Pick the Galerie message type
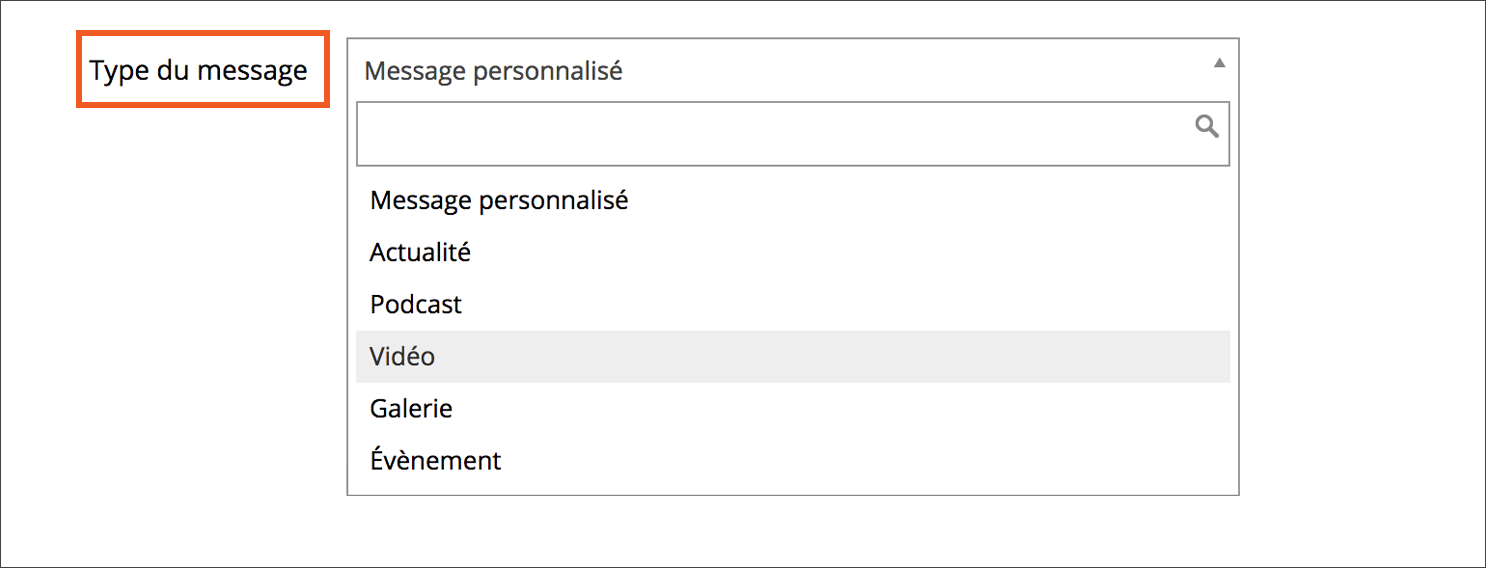The image size is (1486, 568). pyautogui.click(x=792, y=408)
